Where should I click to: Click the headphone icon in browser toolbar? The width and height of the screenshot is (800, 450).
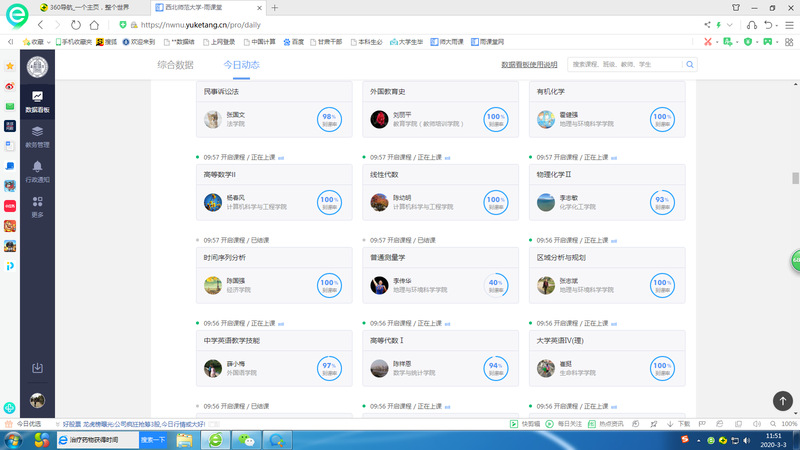pos(752,25)
